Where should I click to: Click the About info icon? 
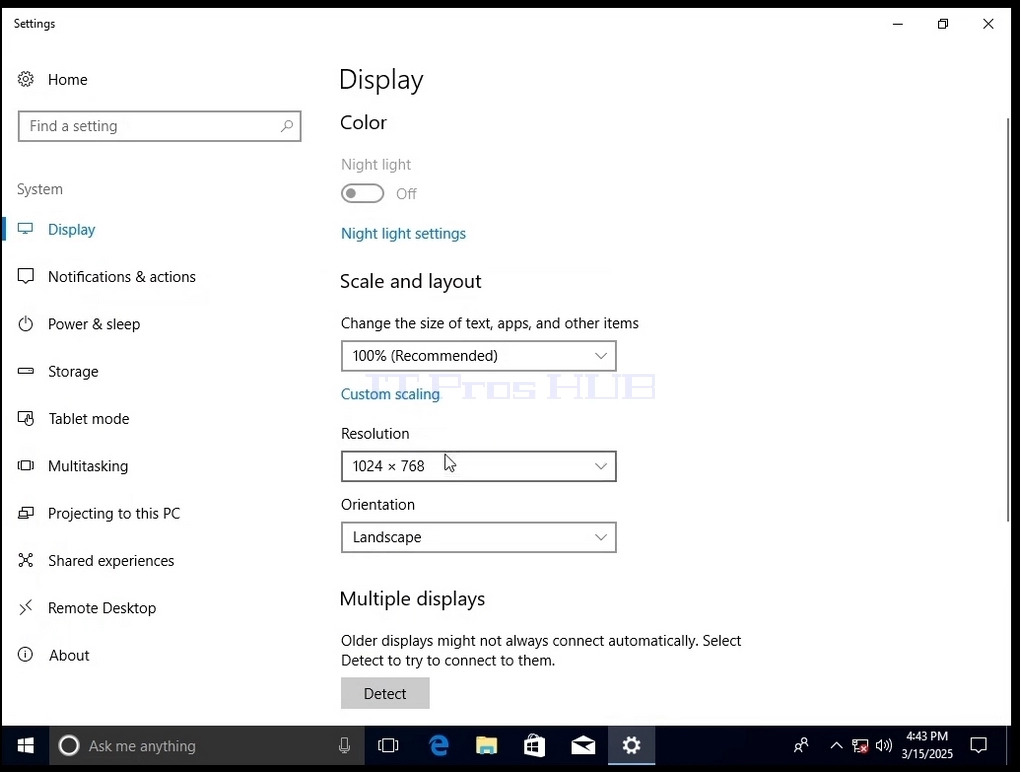point(25,654)
